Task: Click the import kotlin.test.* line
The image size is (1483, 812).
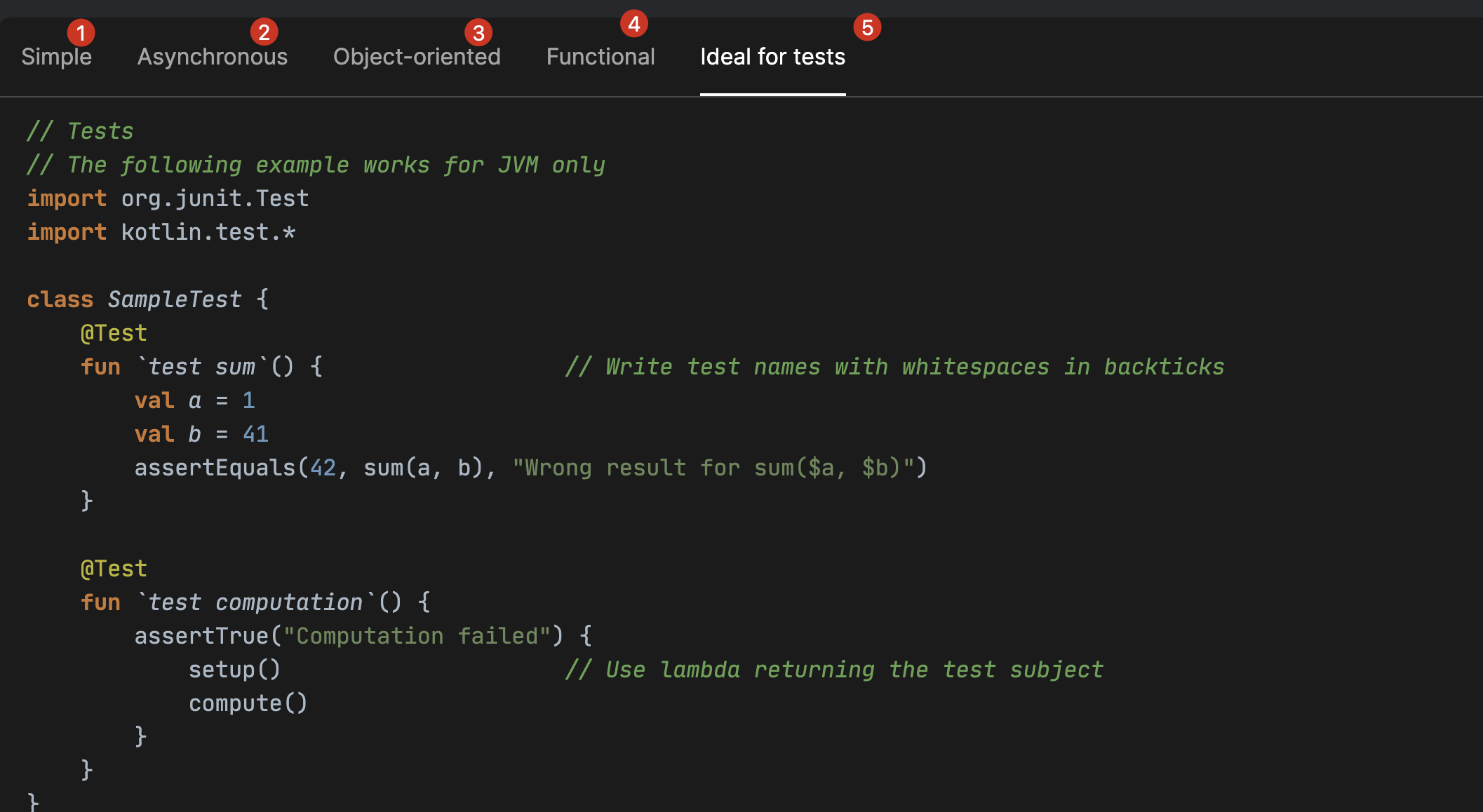Action: [161, 232]
